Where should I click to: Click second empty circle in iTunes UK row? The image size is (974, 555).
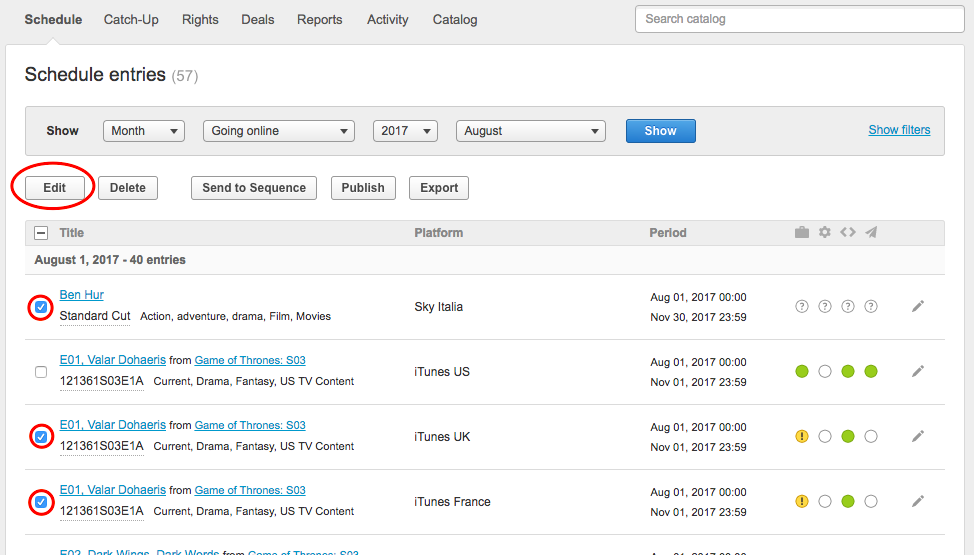click(825, 436)
